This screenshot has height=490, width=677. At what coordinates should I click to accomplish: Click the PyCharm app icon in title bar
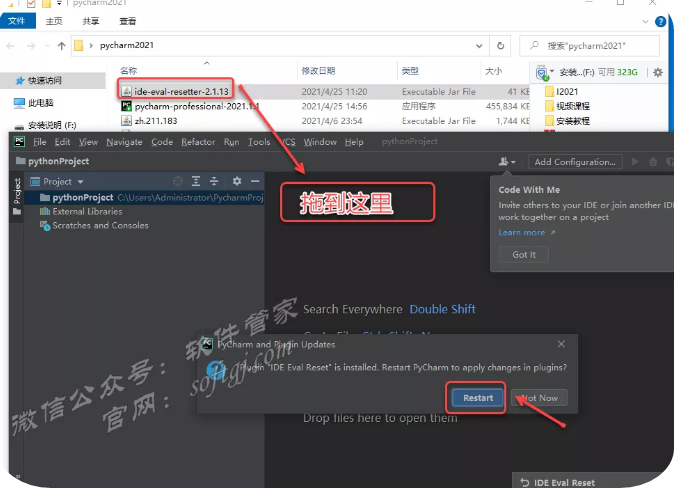pos(19,142)
